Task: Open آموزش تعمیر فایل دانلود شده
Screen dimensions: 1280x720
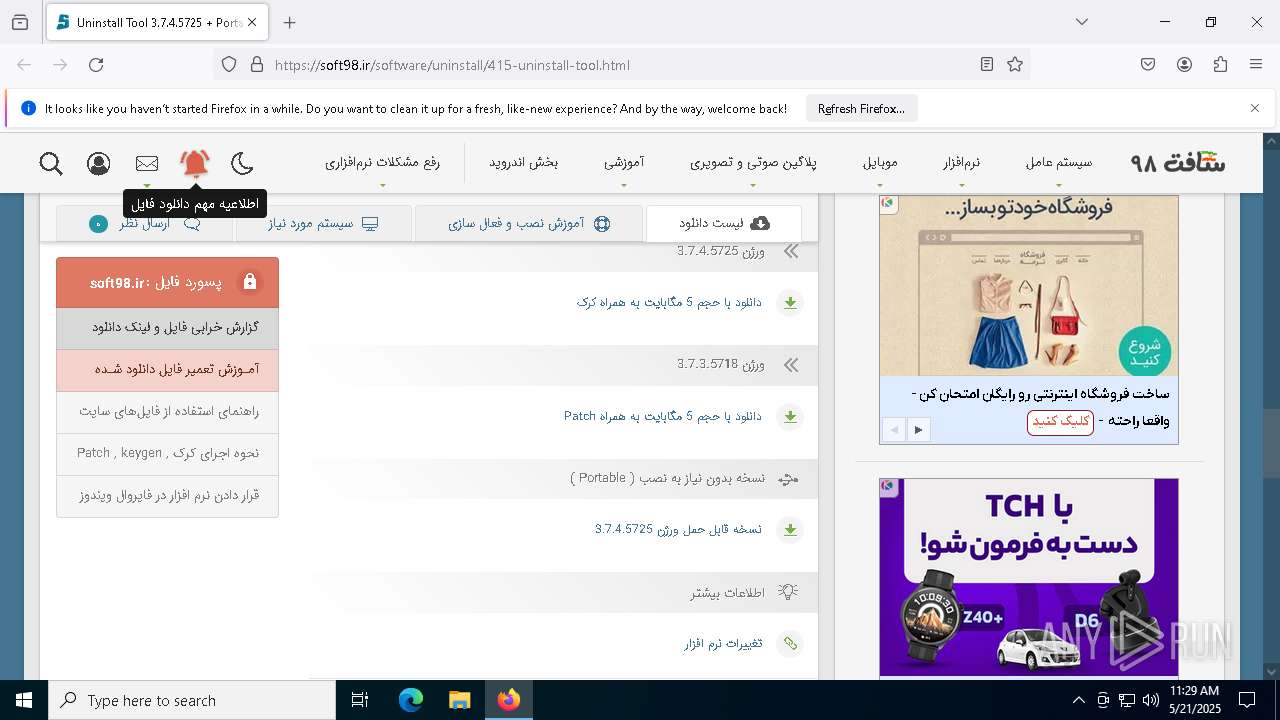Action: 168,370
